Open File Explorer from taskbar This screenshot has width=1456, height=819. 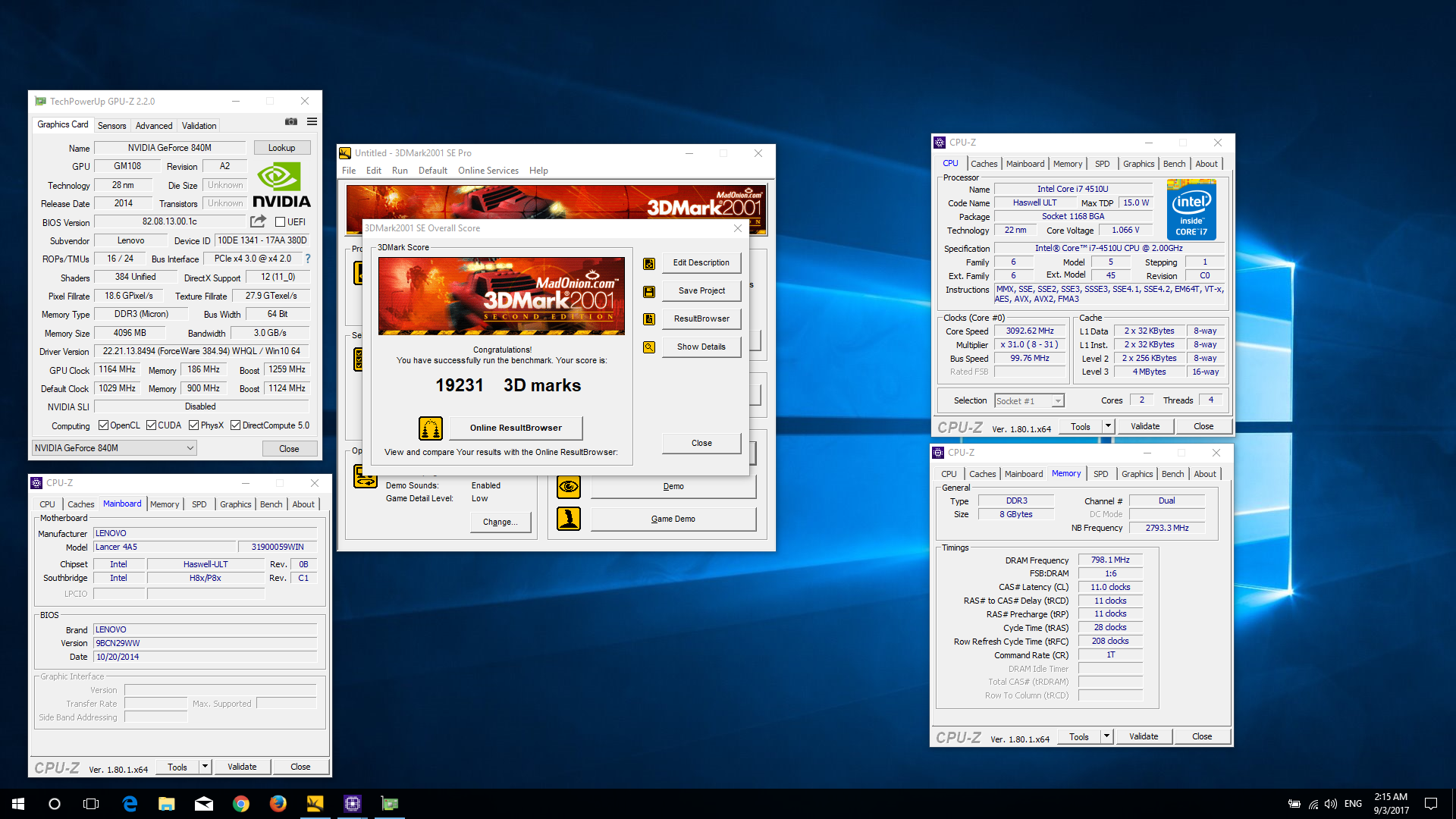[x=167, y=804]
